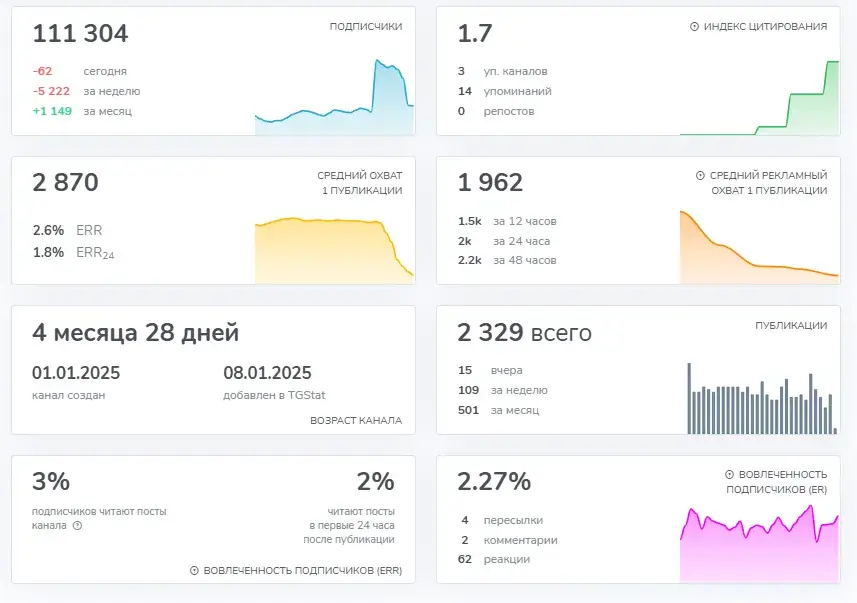Viewport: 857px width, 603px height.
Task: Click the yellow average reach chart
Action: (x=334, y=250)
